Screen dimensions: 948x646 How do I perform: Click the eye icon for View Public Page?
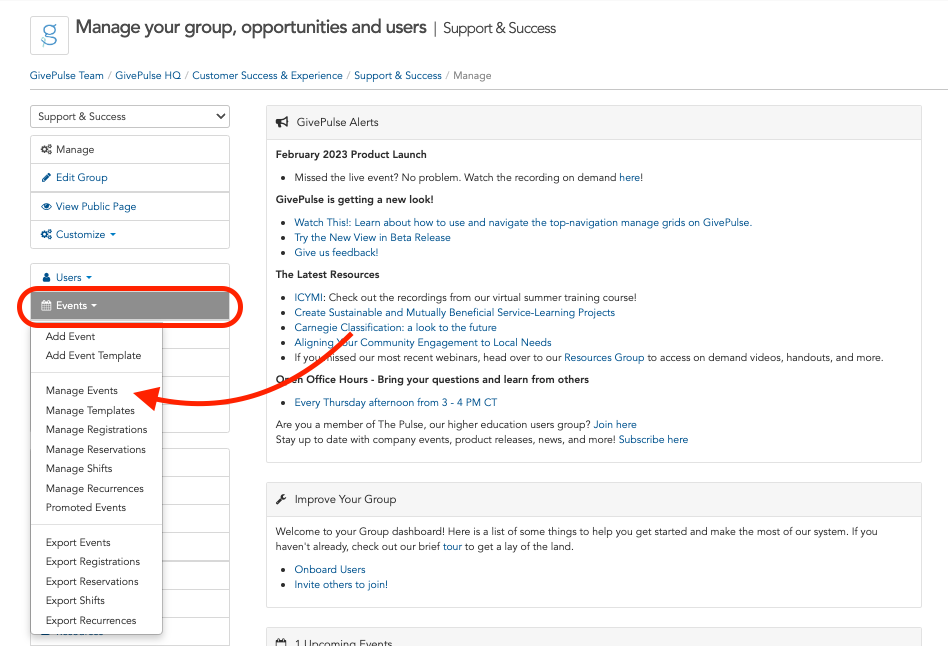[46, 206]
